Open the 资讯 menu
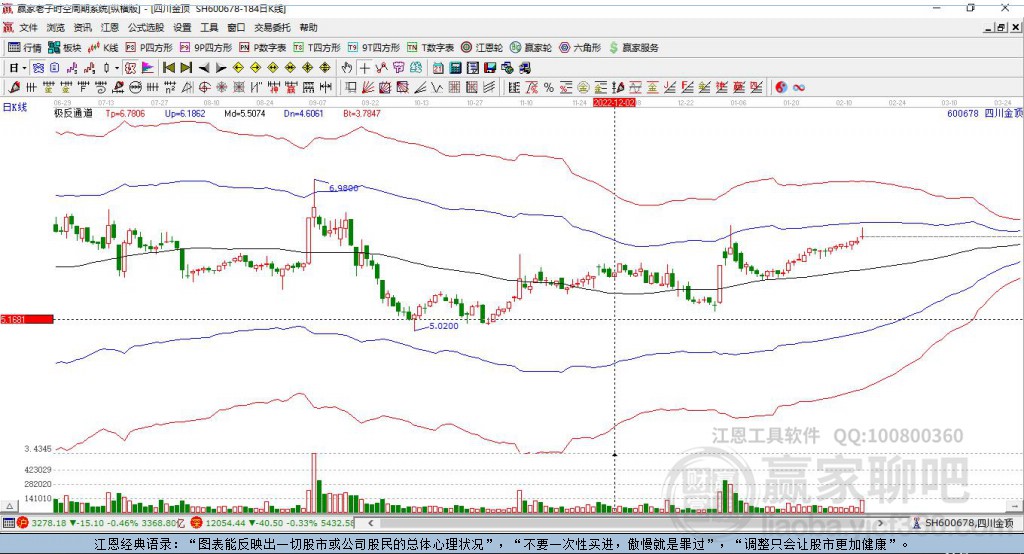This screenshot has width=1024, height=554. click(82, 27)
